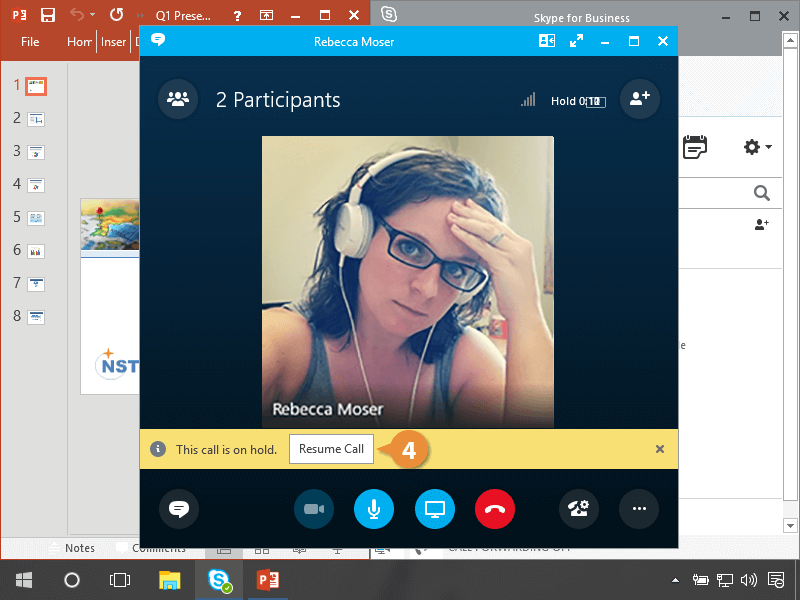Screen dimensions: 800x600
Task: Click the Resume Call button
Action: click(331, 449)
